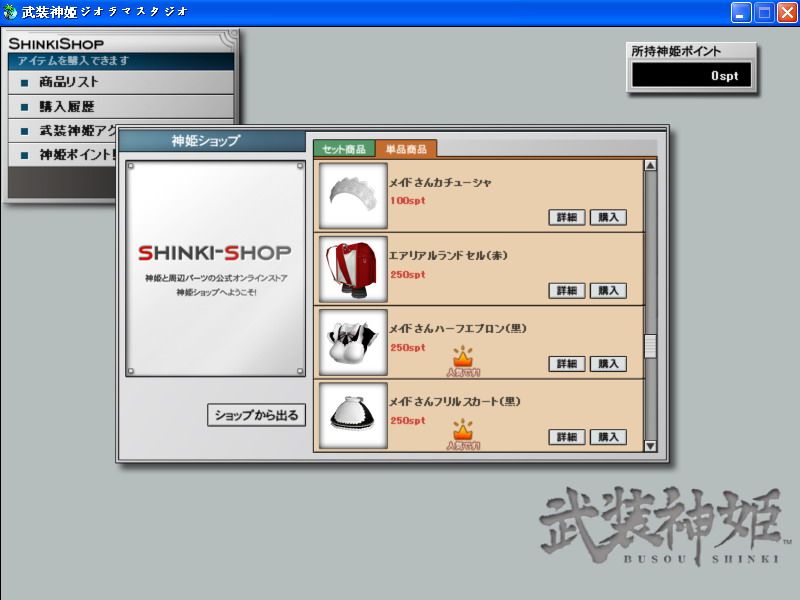Select the 武装神姫 menu entry in ShinkiShop

[64, 131]
